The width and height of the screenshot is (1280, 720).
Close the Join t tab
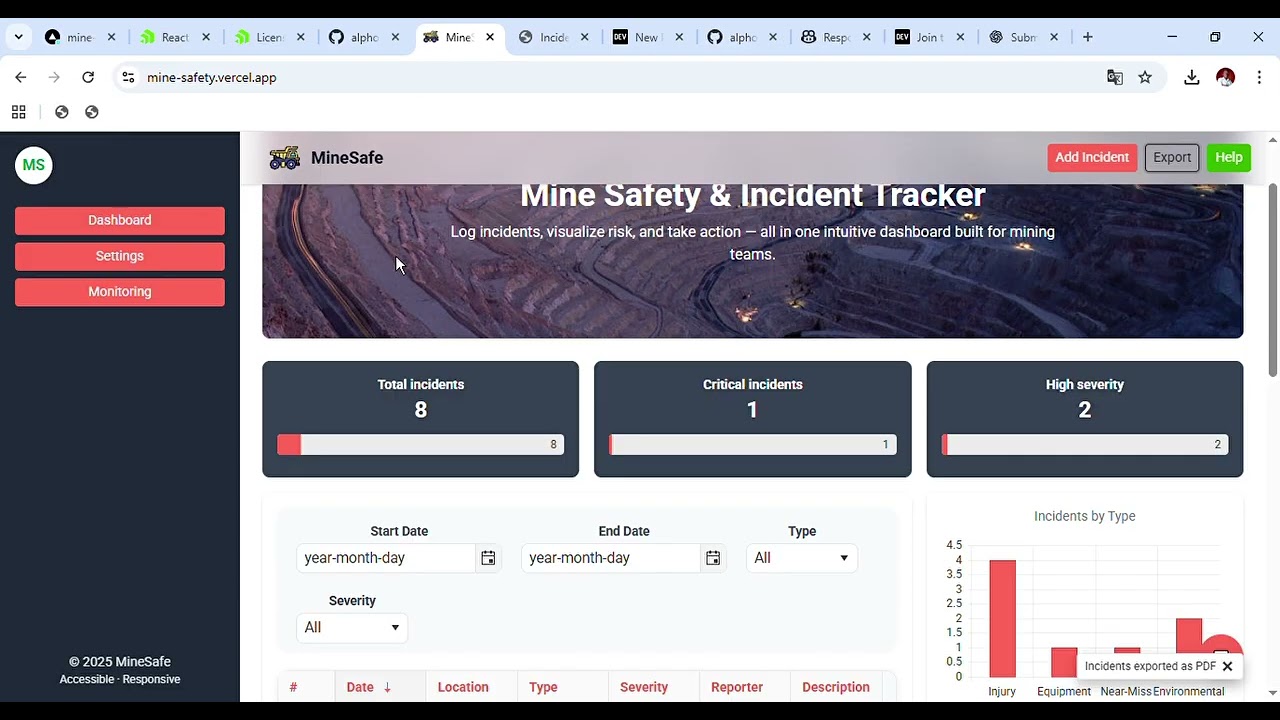point(960,37)
